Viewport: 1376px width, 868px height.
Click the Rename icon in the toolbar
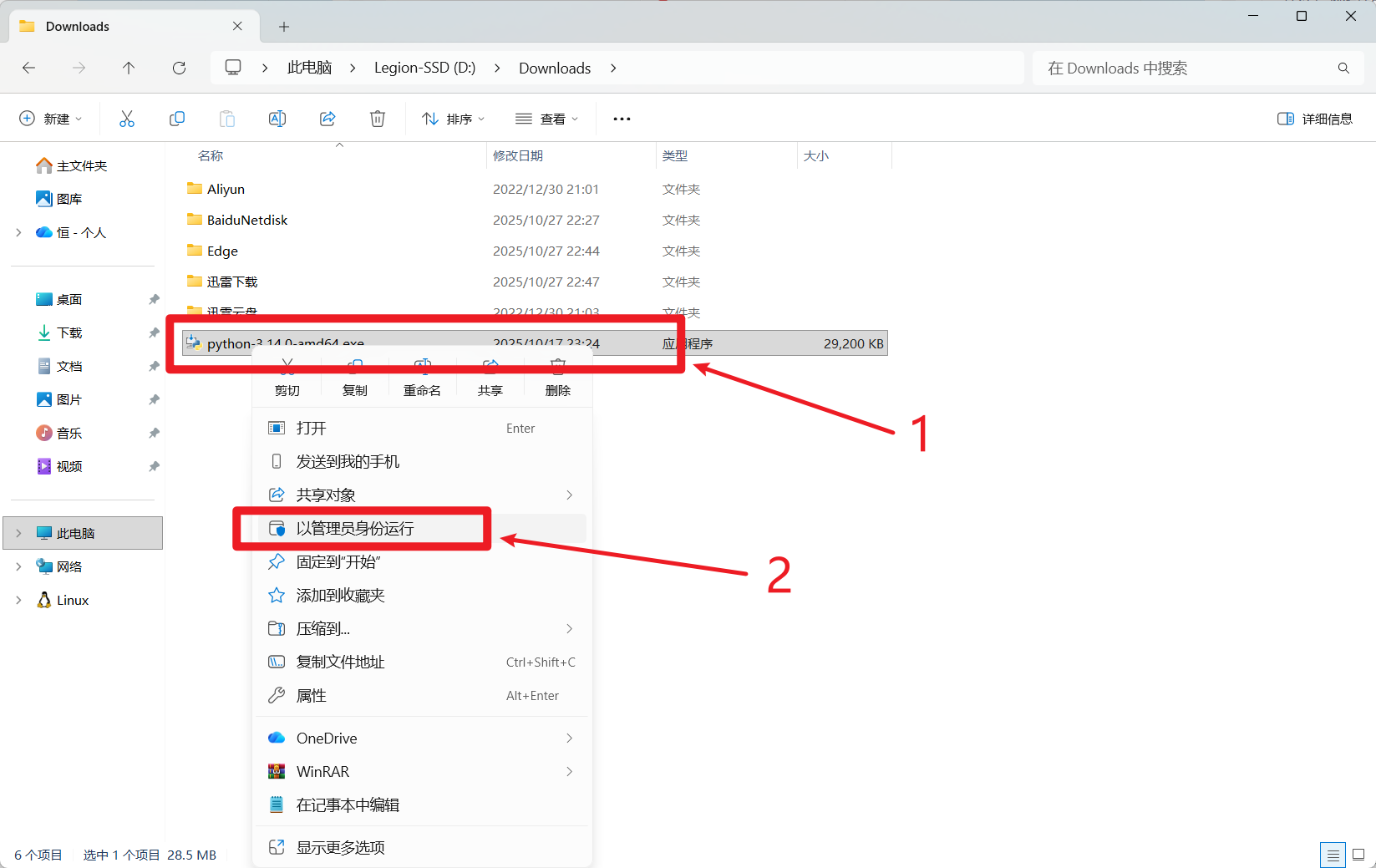(277, 118)
